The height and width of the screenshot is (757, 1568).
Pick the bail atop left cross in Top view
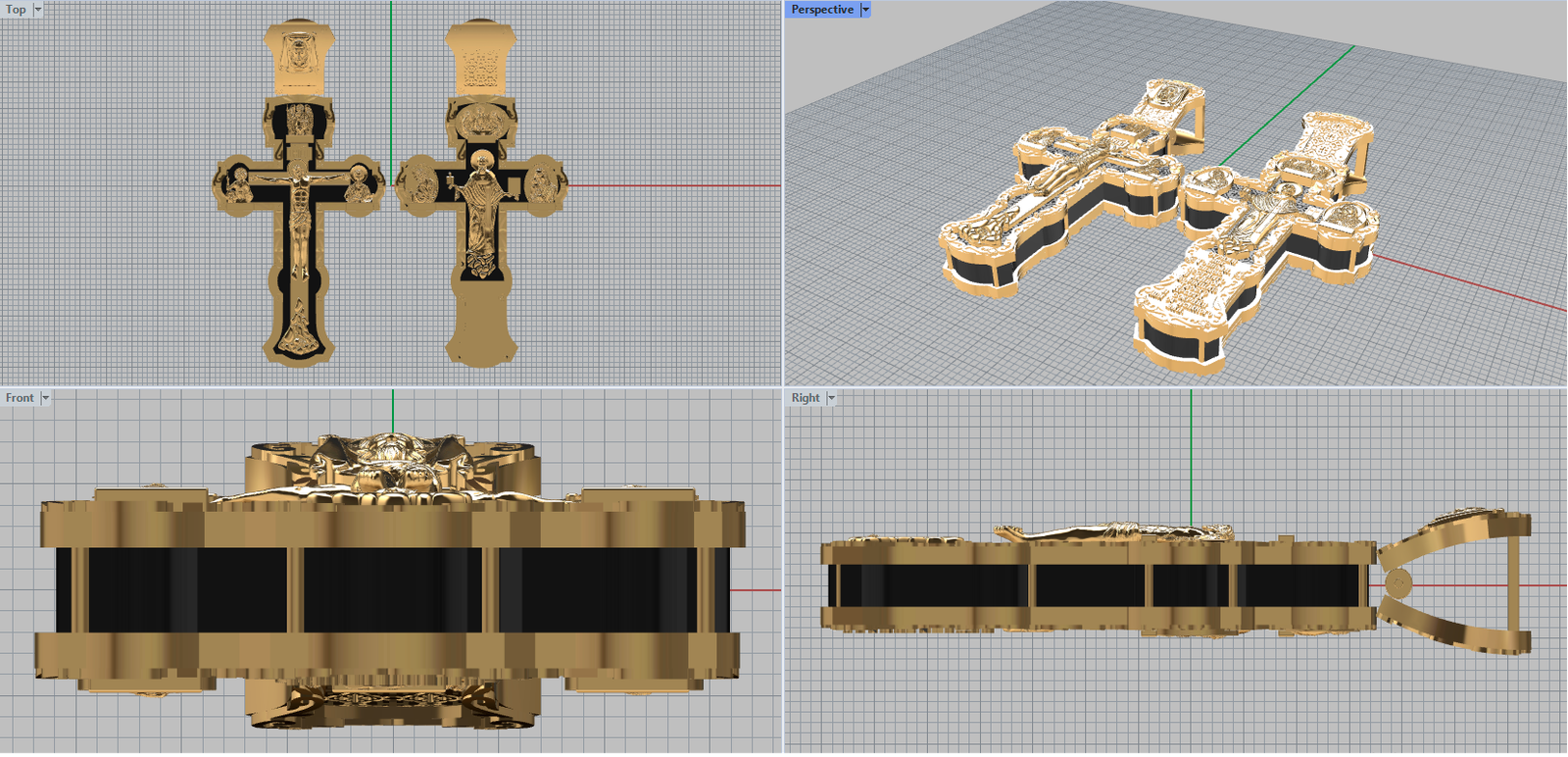tap(299, 57)
